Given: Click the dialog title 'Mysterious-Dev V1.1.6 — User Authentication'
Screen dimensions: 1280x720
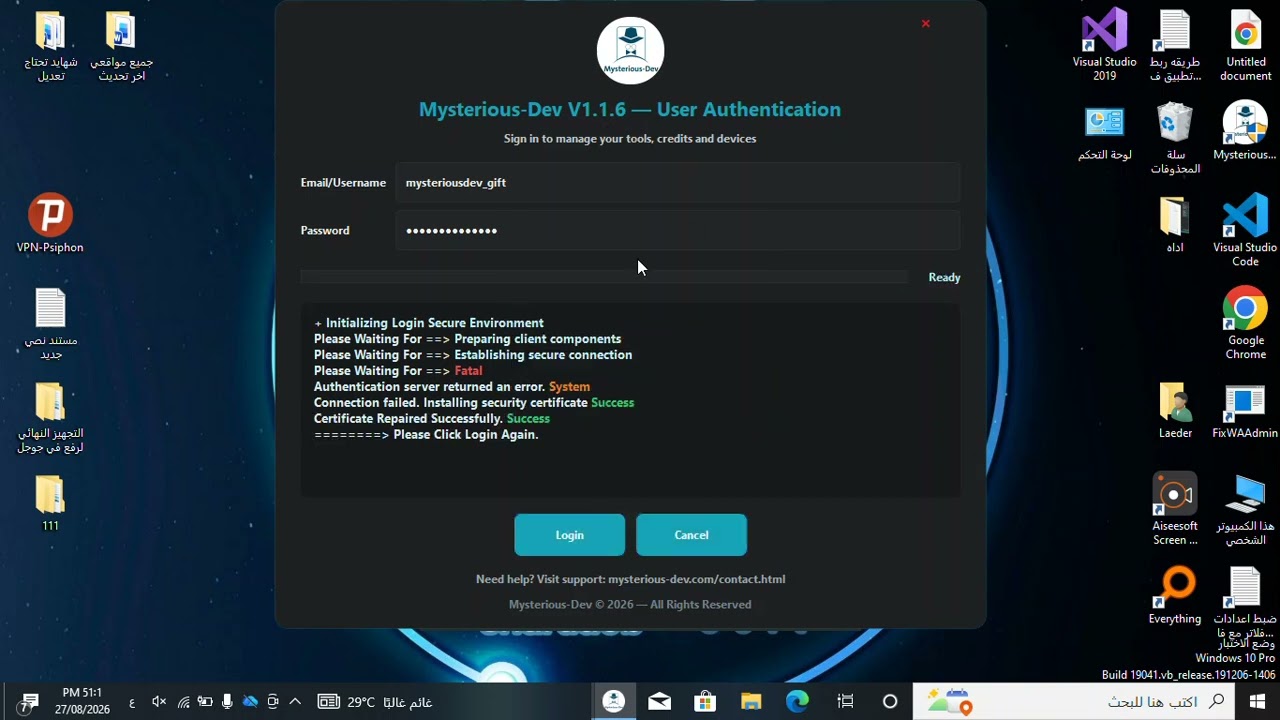Looking at the screenshot, I should click(630, 109).
